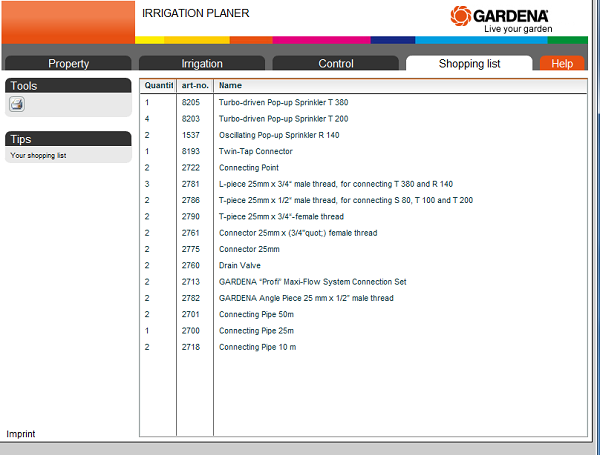Click the GARDENA logo
Image resolution: width=600 pixels, height=455 pixels.
[501, 20]
